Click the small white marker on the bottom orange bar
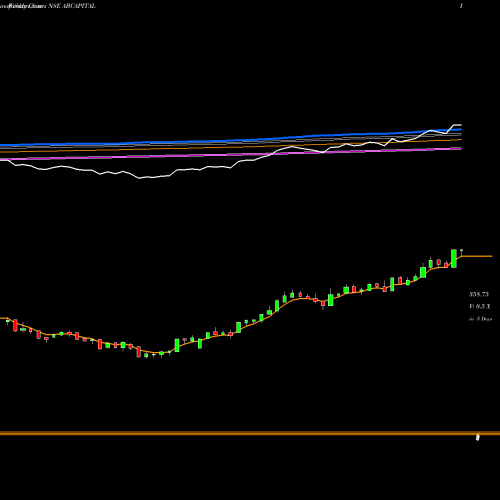Viewport: 500px width, 500px height. point(477,437)
